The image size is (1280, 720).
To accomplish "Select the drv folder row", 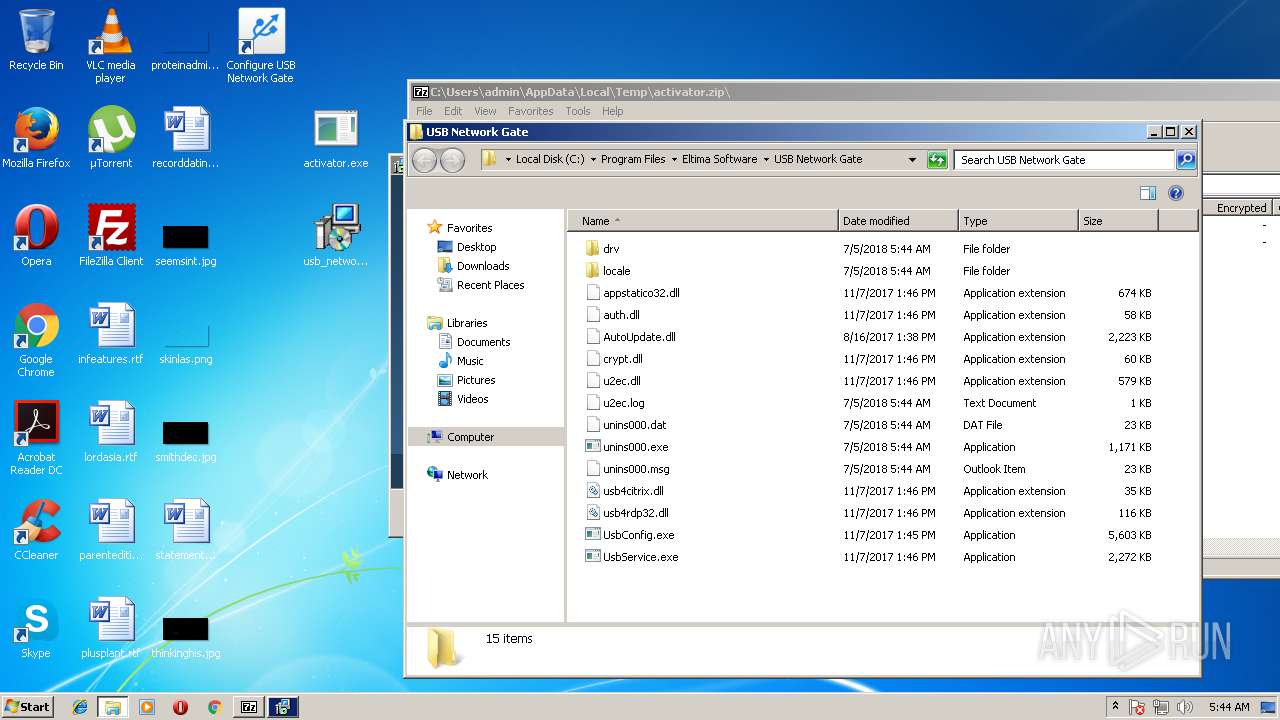I will pos(868,249).
